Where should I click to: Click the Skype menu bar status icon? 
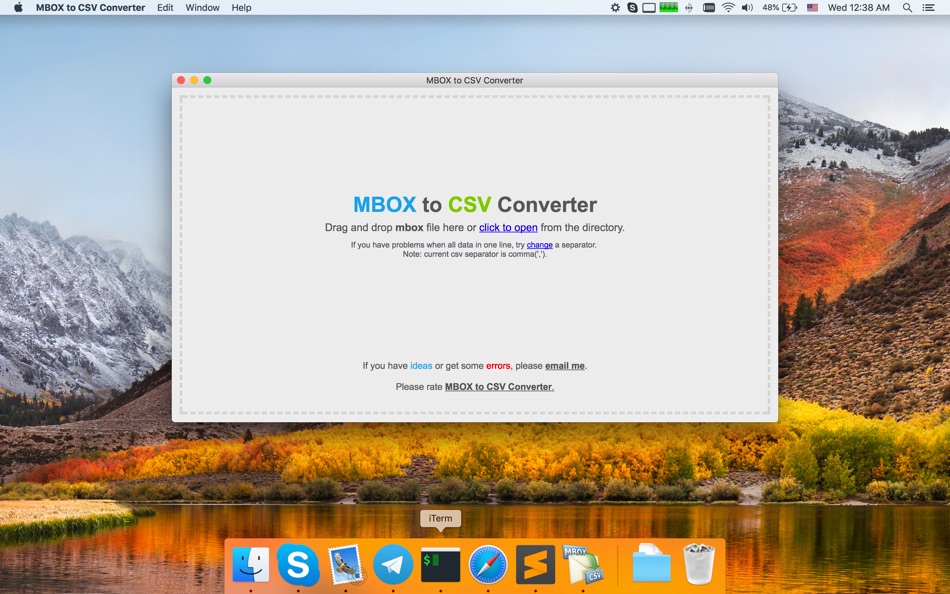pyautogui.click(x=632, y=7)
